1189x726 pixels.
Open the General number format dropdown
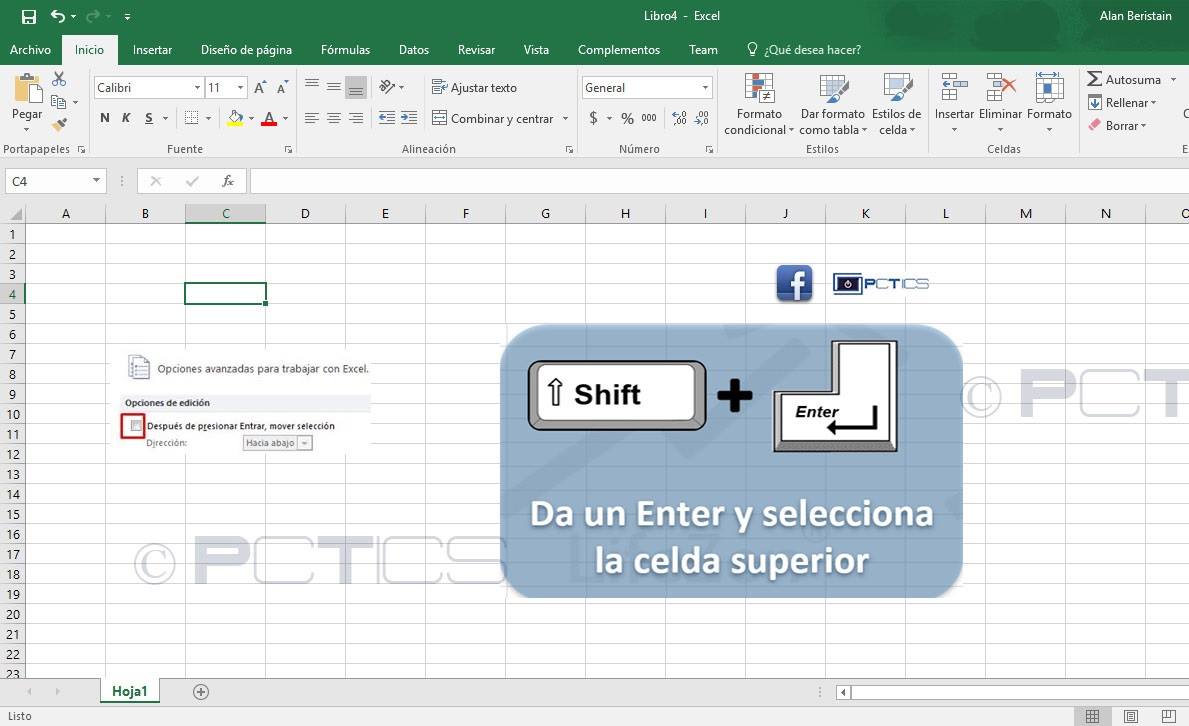pos(705,87)
